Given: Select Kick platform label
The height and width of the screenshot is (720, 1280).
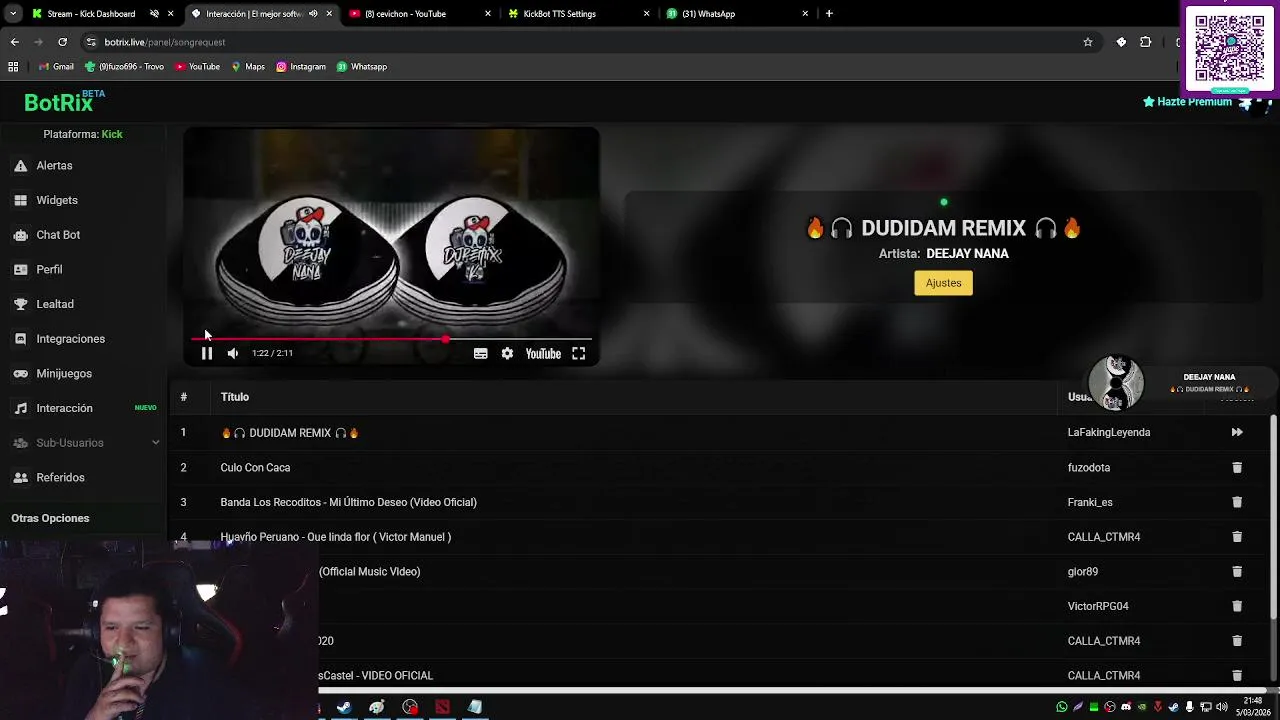Looking at the screenshot, I should (x=112, y=134).
